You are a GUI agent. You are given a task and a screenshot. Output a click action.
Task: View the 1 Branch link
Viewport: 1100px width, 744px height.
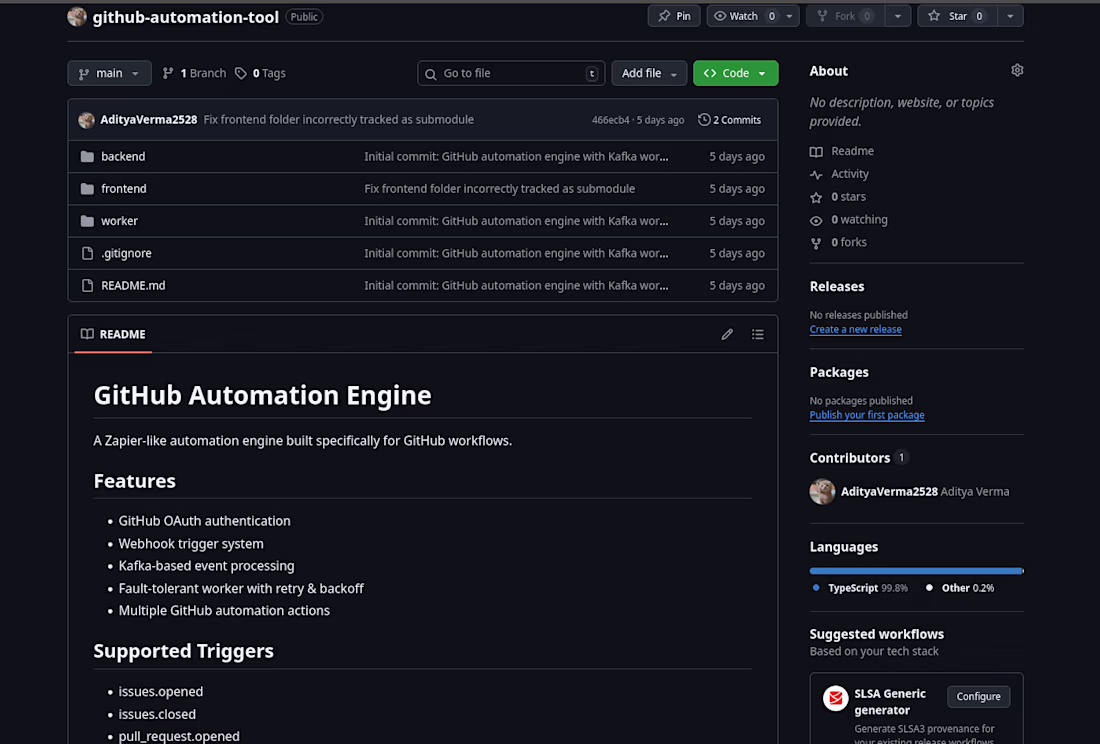(194, 73)
